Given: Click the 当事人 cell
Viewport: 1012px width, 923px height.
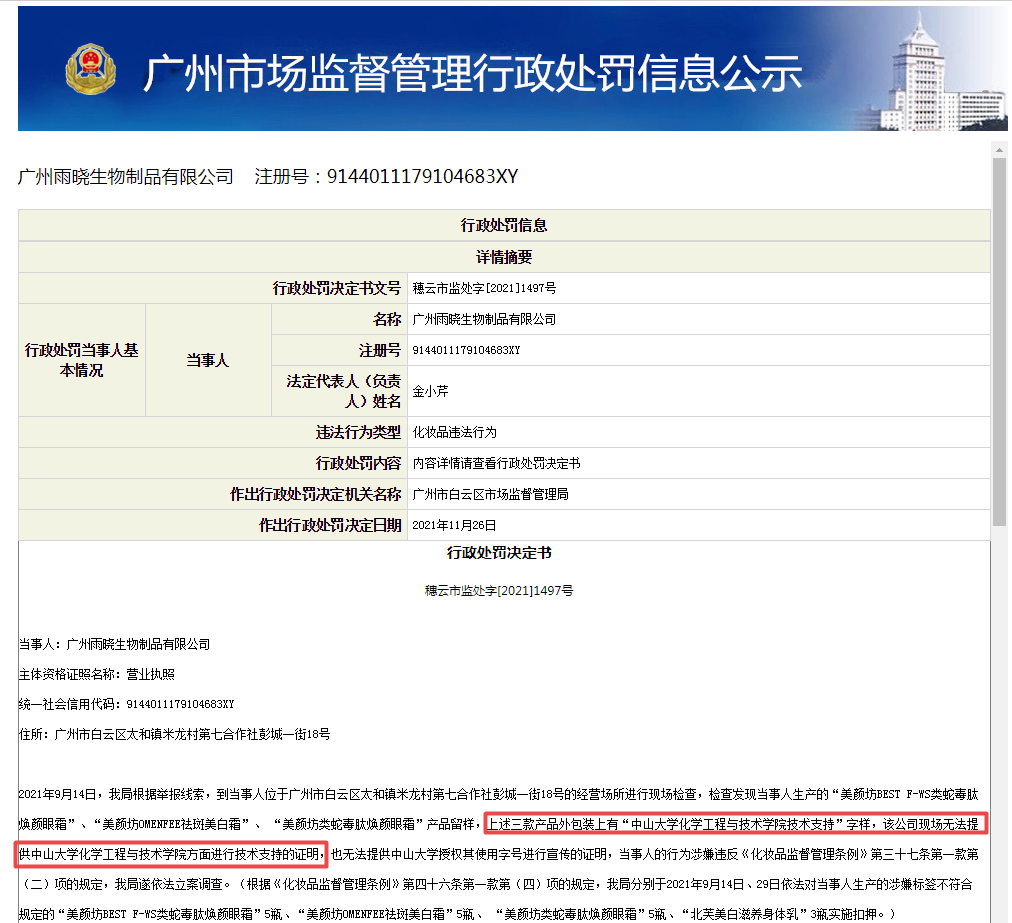Looking at the screenshot, I should click(208, 360).
